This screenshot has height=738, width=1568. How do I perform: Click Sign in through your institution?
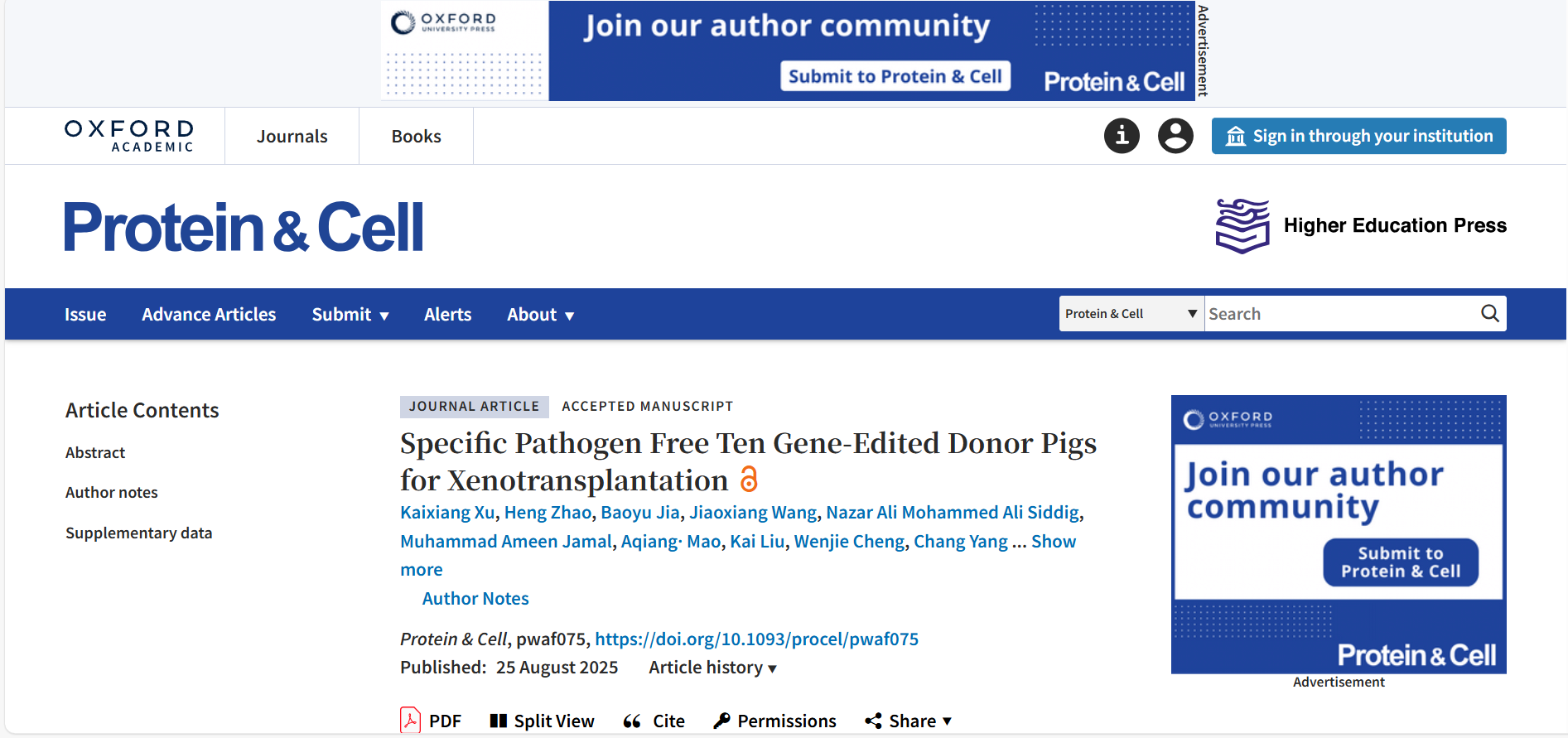click(1358, 136)
